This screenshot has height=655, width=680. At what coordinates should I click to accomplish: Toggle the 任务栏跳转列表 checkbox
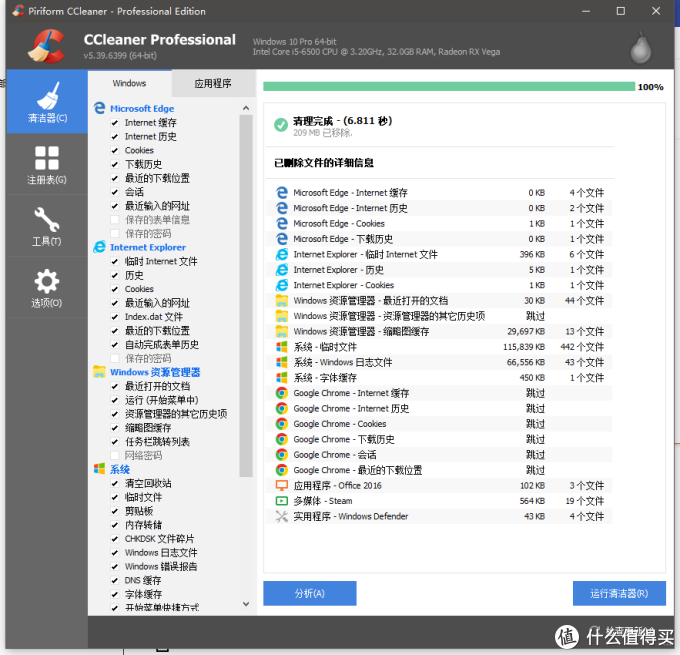pyautogui.click(x=114, y=442)
